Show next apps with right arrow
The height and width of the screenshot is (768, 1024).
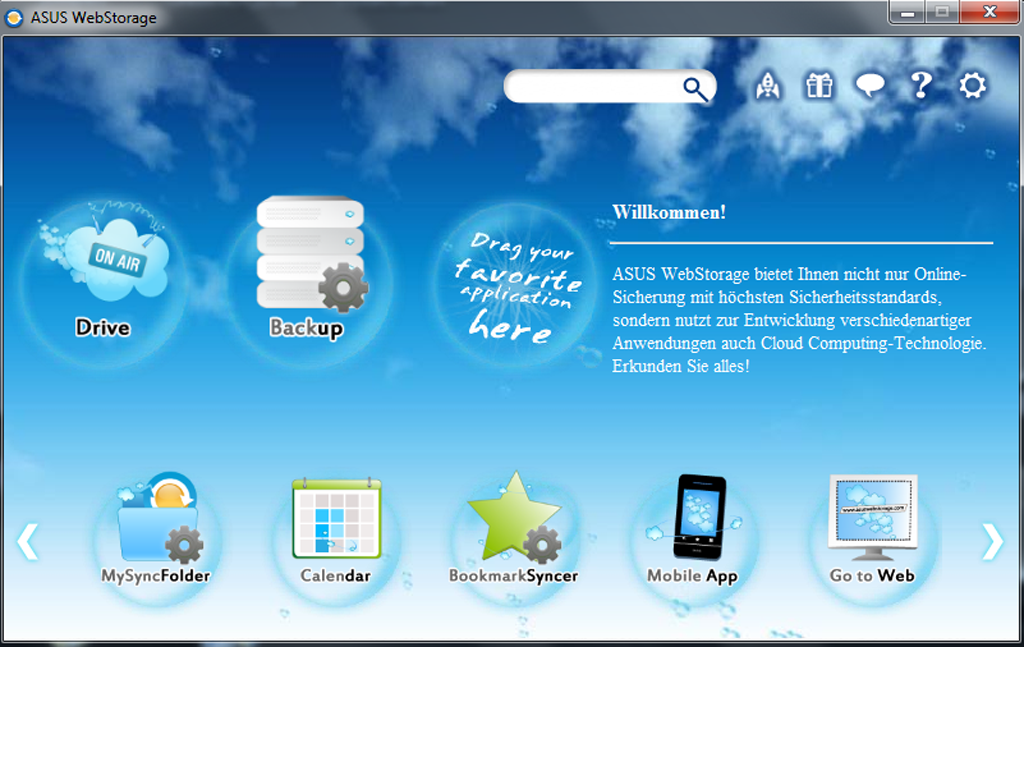point(993,541)
